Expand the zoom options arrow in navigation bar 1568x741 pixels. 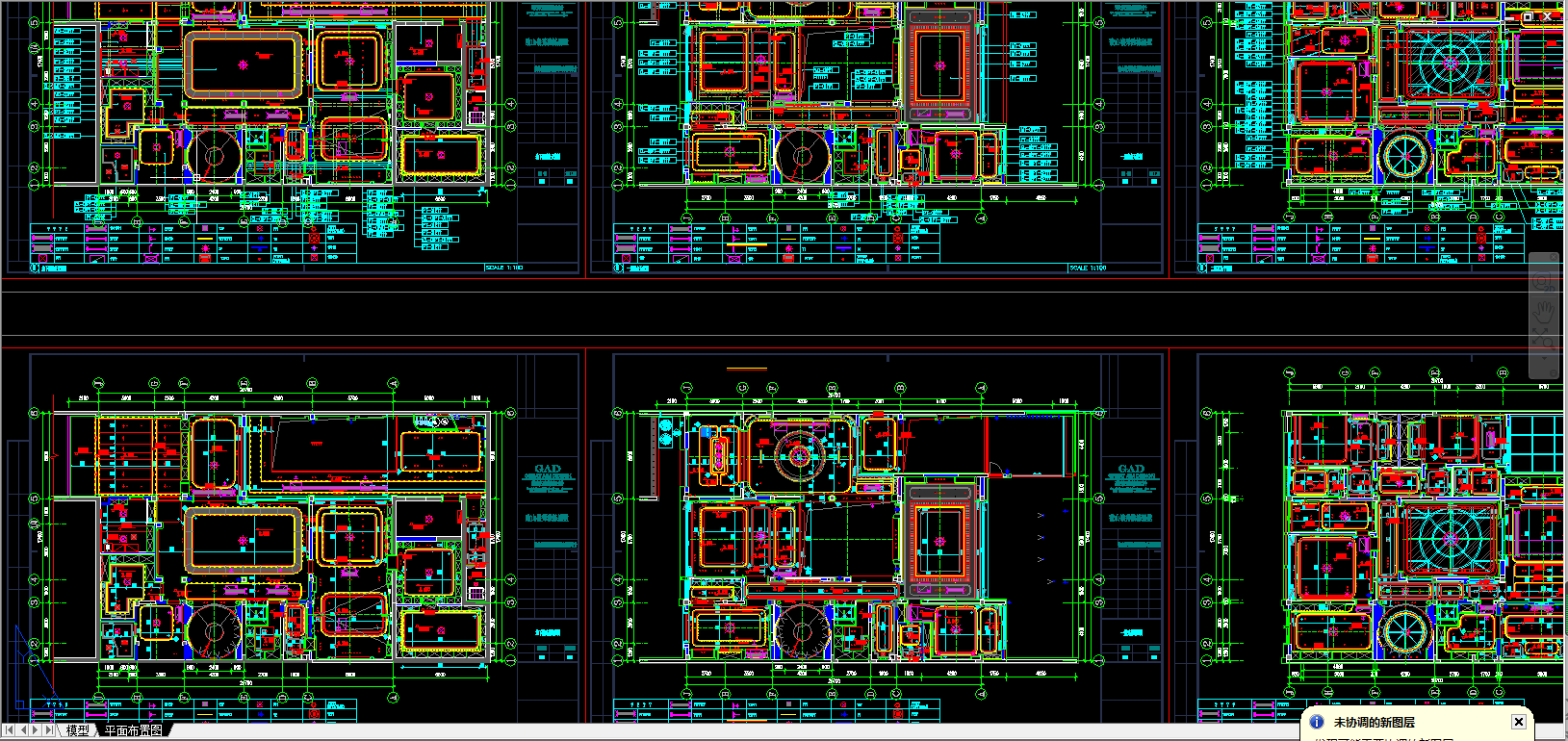(1544, 358)
